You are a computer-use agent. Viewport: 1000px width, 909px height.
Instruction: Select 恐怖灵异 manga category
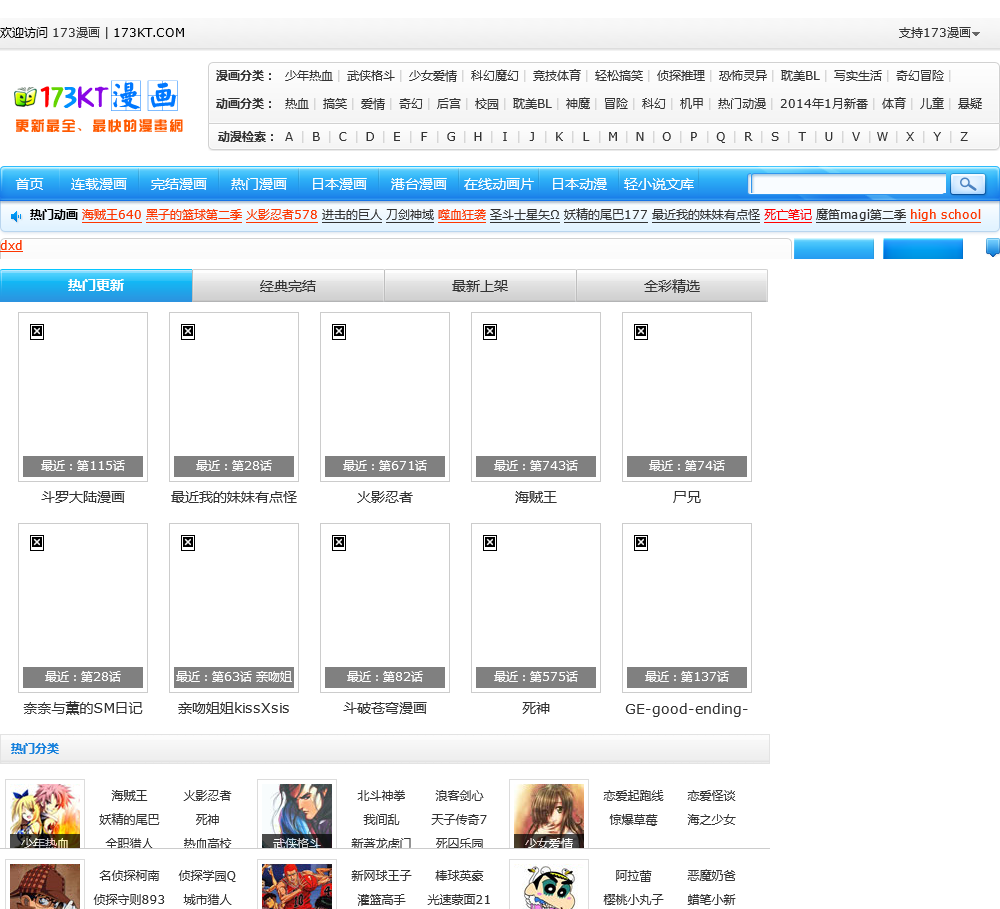coord(742,76)
